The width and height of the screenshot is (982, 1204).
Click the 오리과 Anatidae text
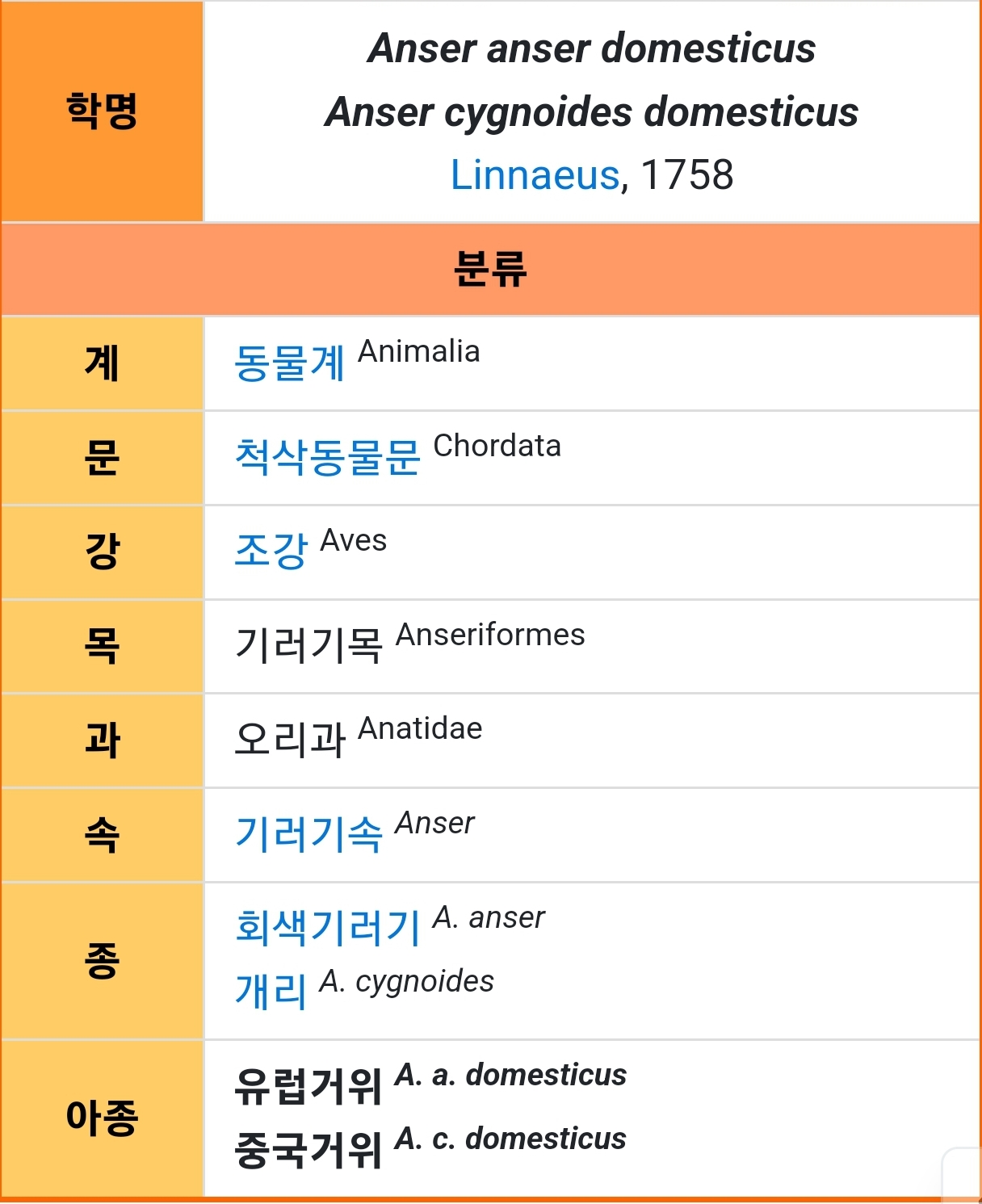point(358,736)
